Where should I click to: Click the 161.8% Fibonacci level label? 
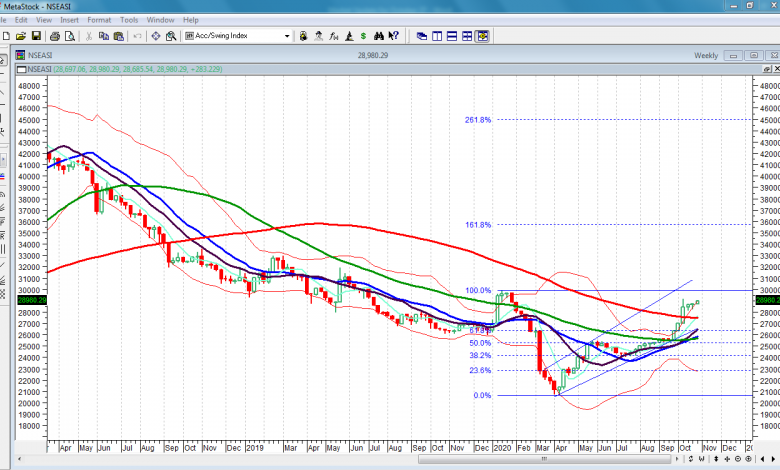click(478, 225)
